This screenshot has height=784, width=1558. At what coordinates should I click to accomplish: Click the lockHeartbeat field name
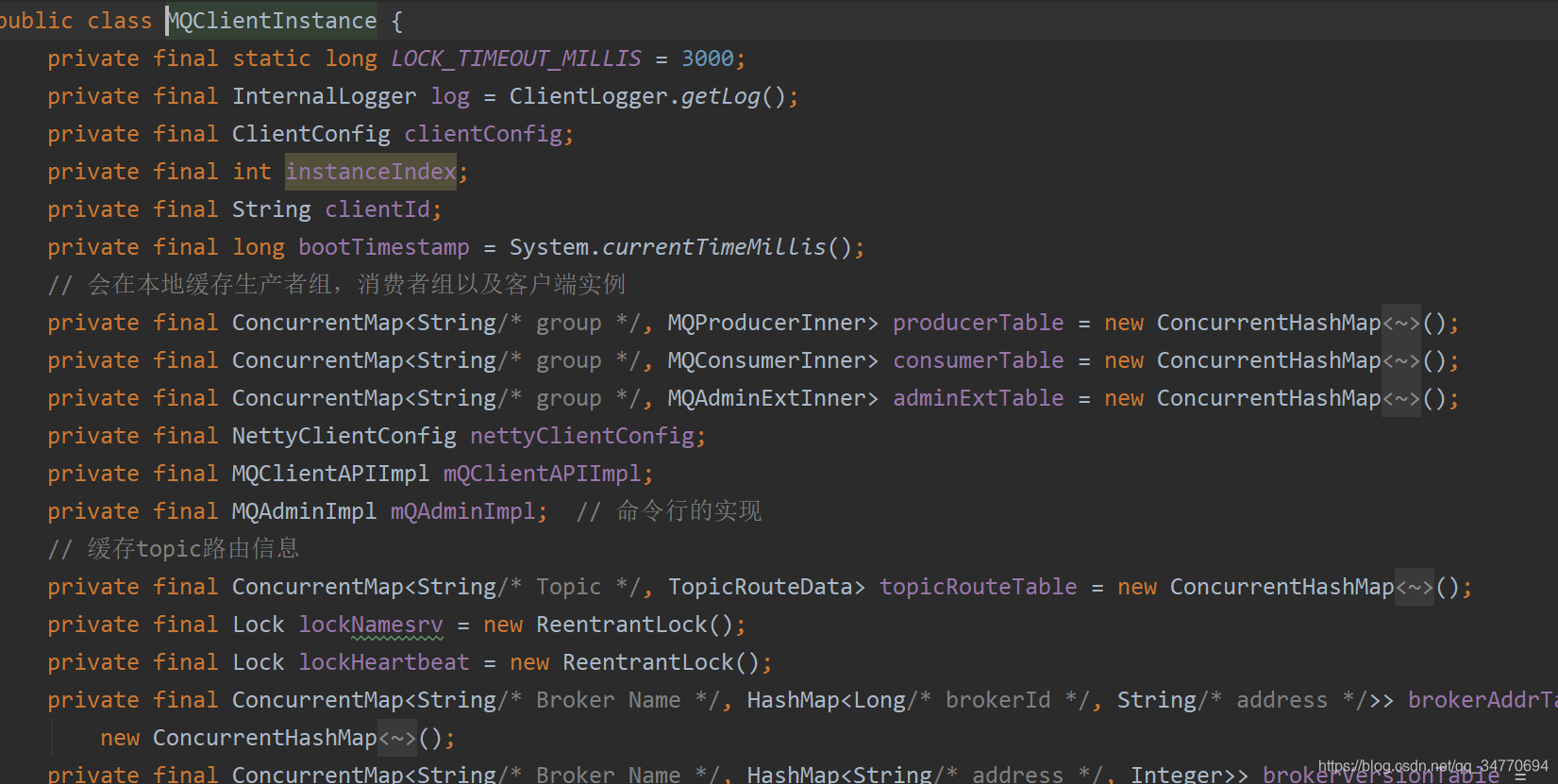coord(384,662)
